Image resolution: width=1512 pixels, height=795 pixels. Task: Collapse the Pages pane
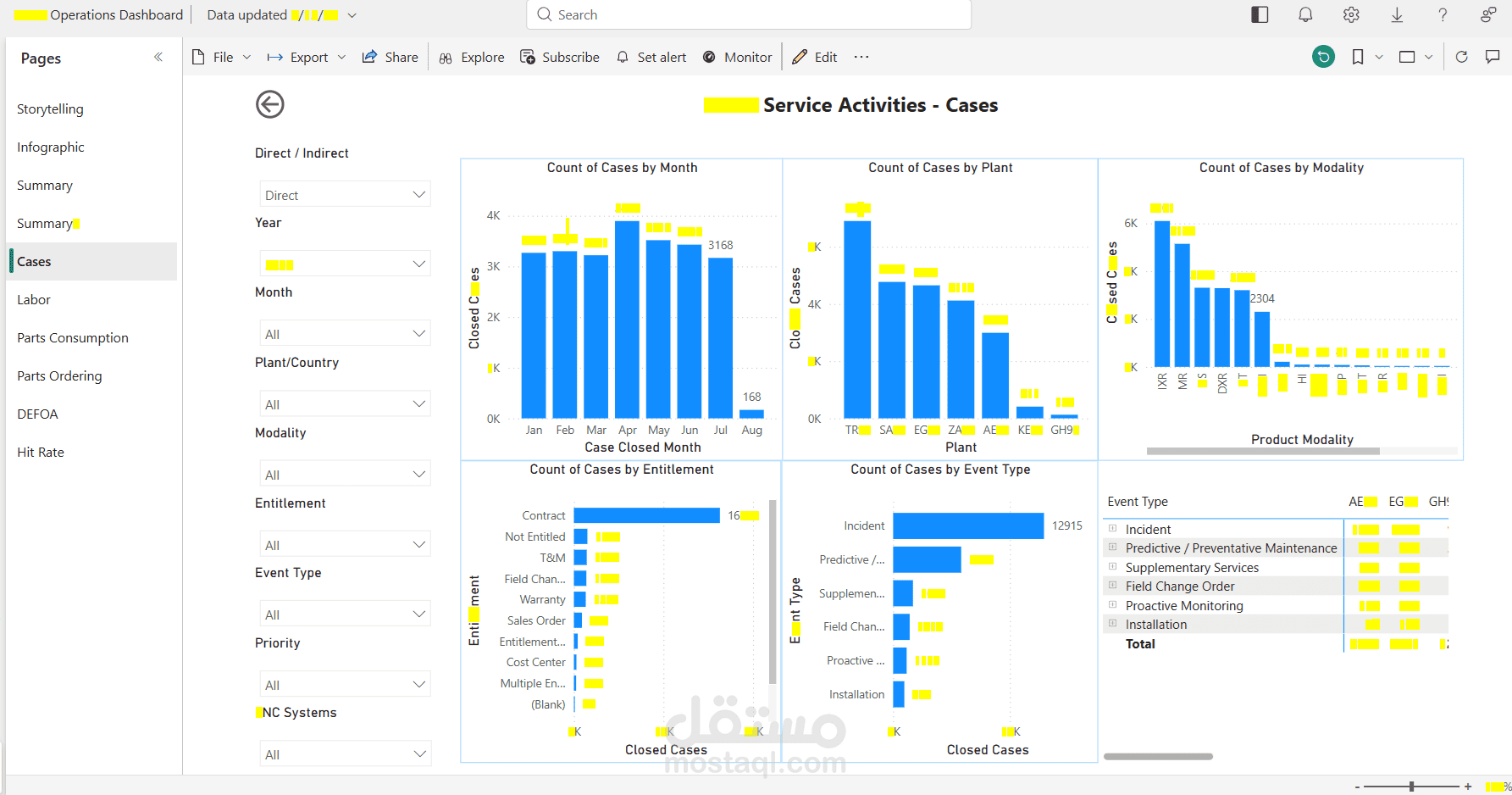coord(158,57)
